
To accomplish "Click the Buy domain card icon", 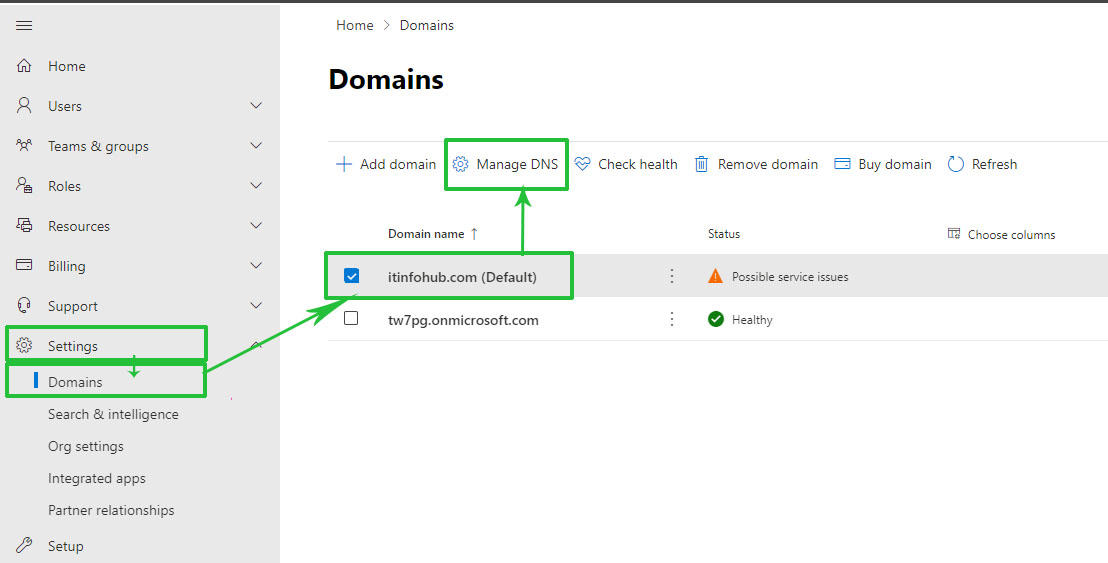I will click(842, 164).
